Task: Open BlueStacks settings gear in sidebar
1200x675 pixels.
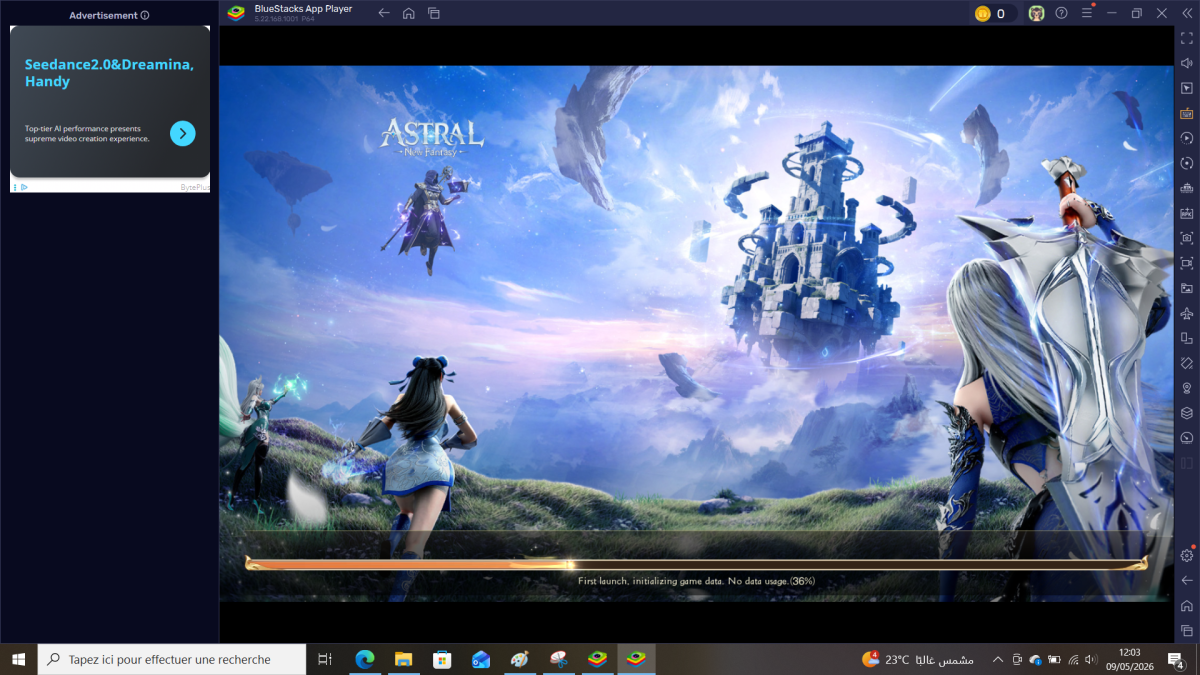Action: (1186, 555)
